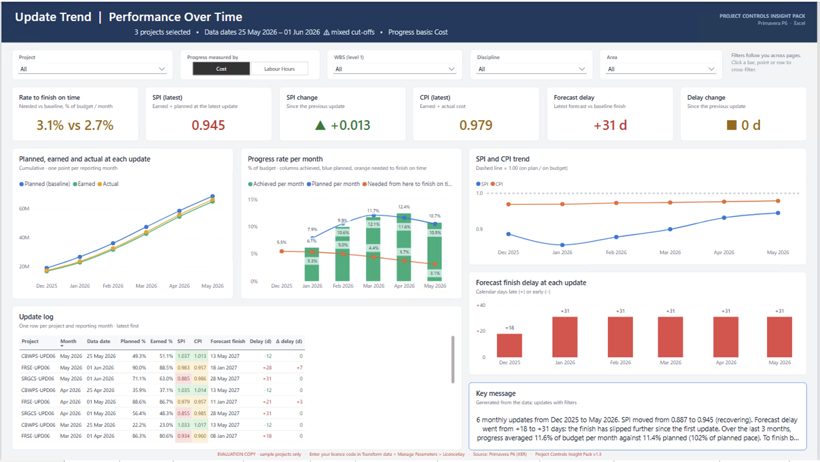820x462 pixels.
Task: Click Jan 2026 column in Progress rate chart
Action: tap(312, 264)
